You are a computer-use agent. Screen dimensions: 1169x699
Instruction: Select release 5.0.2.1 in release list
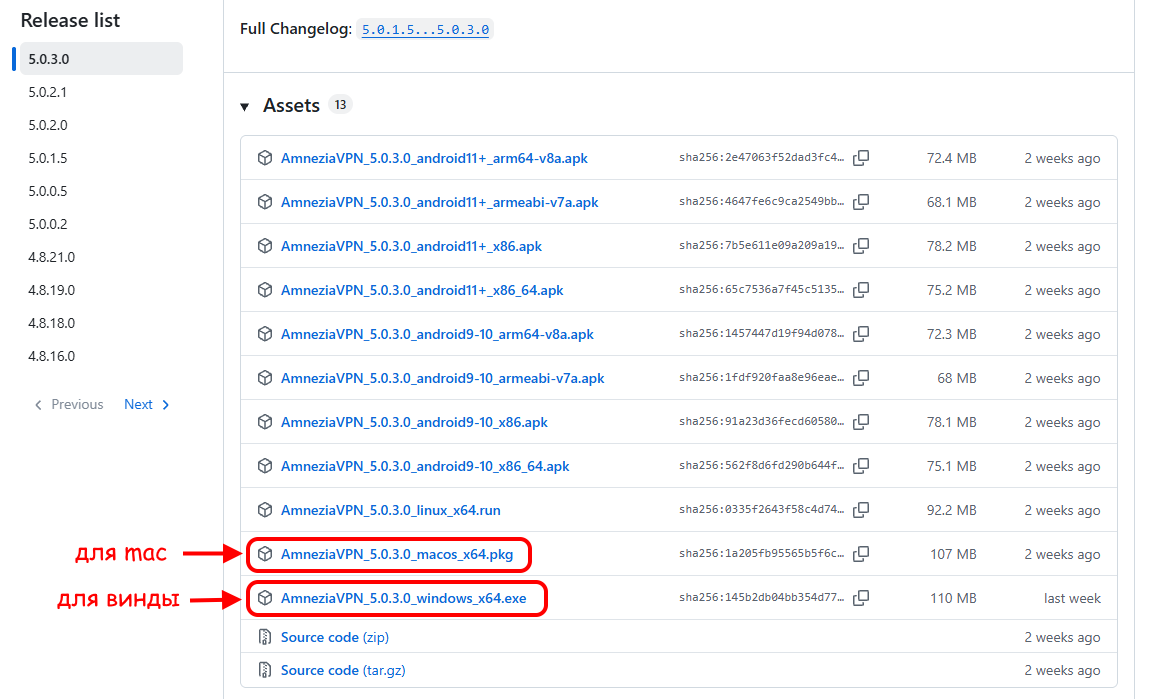48,92
